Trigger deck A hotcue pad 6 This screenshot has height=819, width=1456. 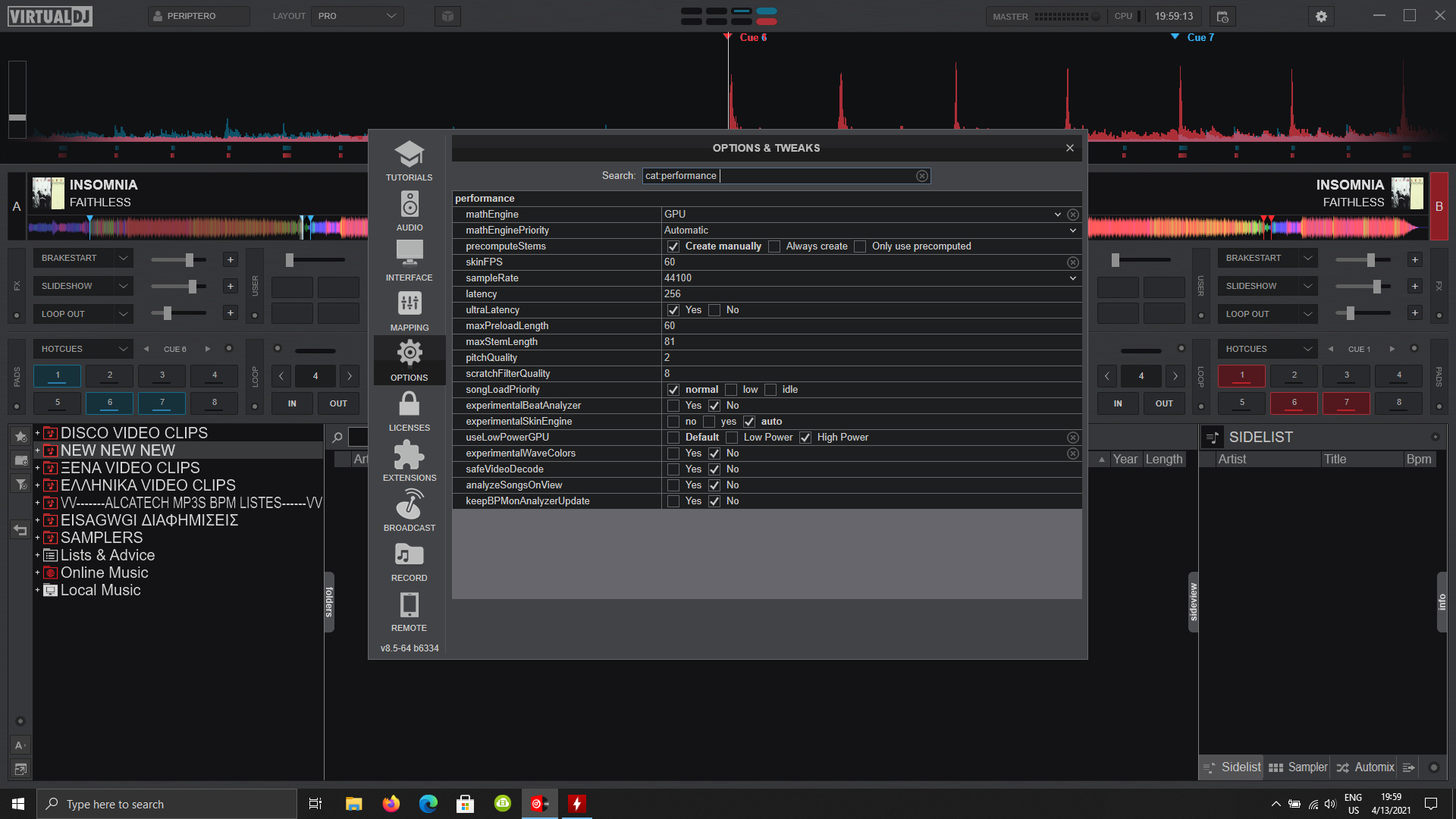click(109, 403)
